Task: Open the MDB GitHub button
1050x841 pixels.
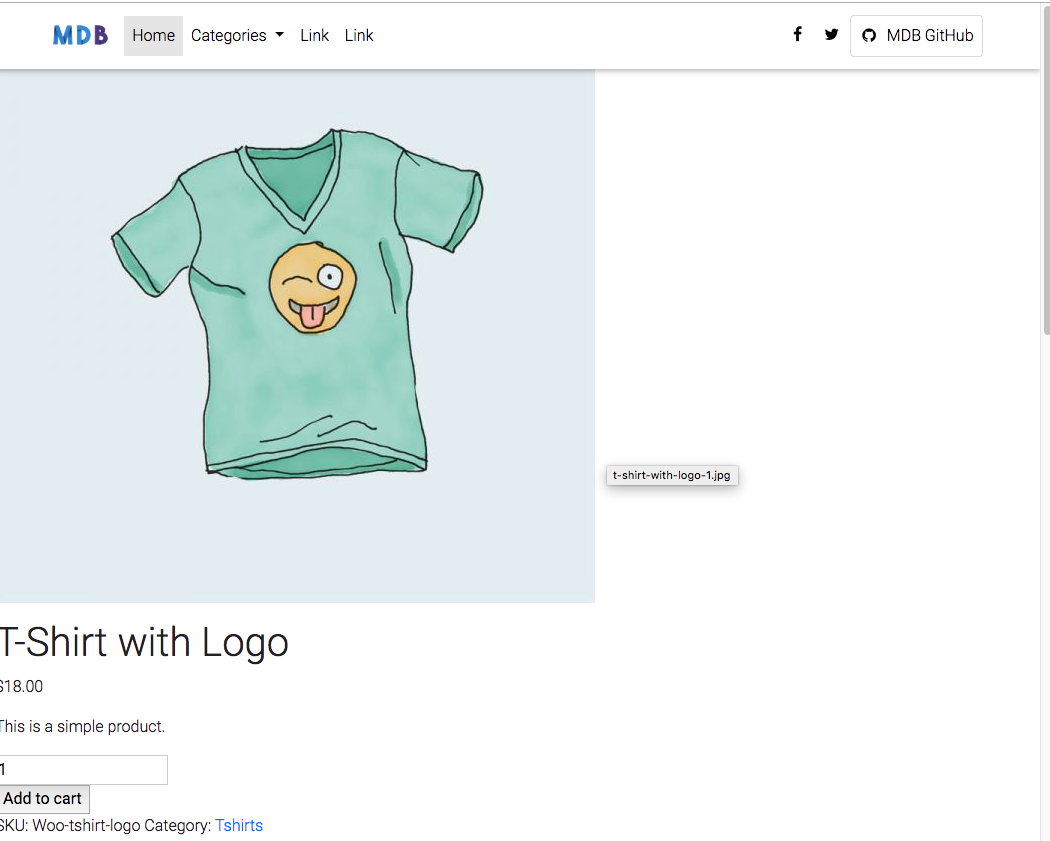Action: click(916, 35)
